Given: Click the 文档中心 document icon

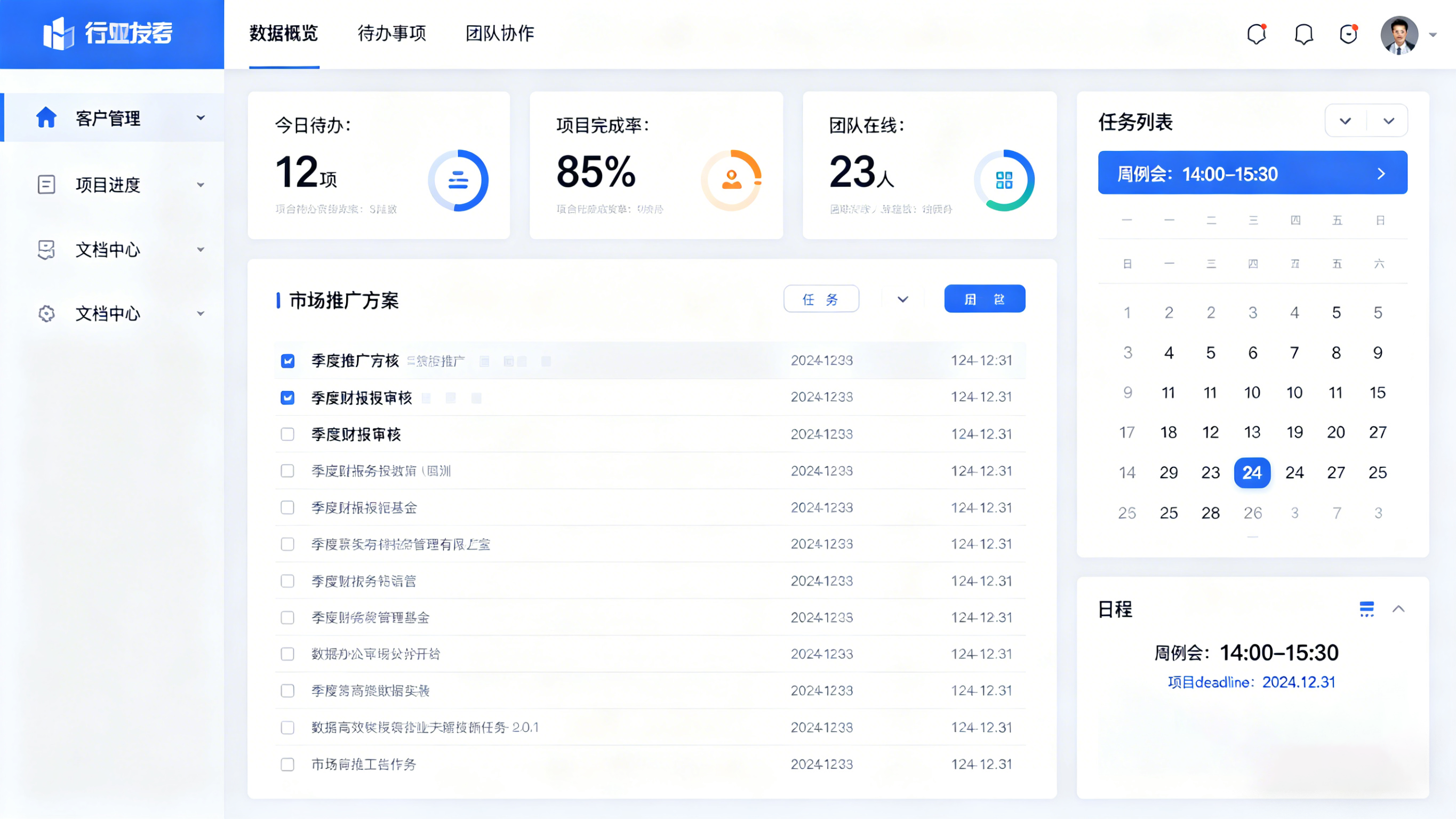Looking at the screenshot, I should [x=45, y=249].
